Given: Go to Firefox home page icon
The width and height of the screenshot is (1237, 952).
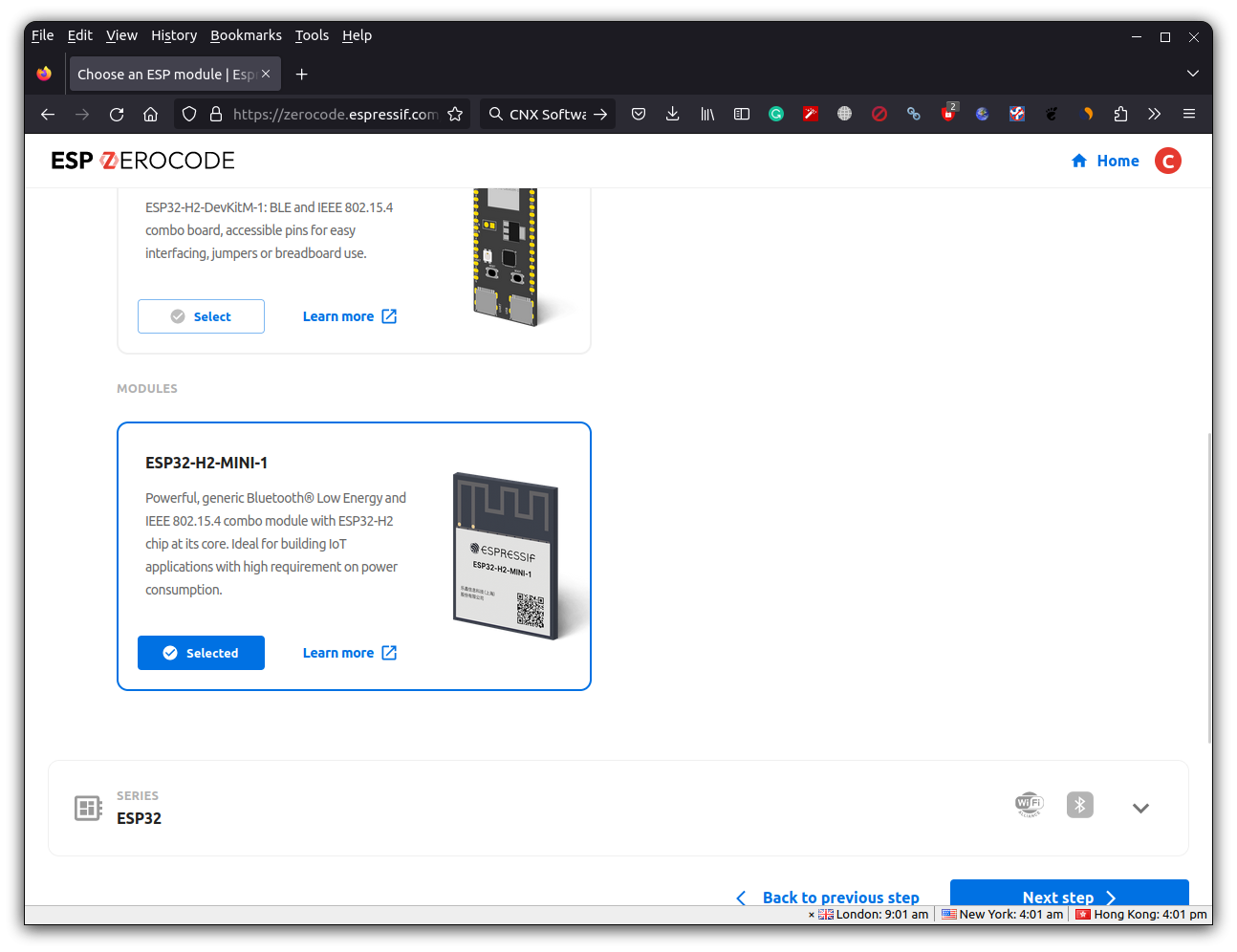Looking at the screenshot, I should click(151, 114).
